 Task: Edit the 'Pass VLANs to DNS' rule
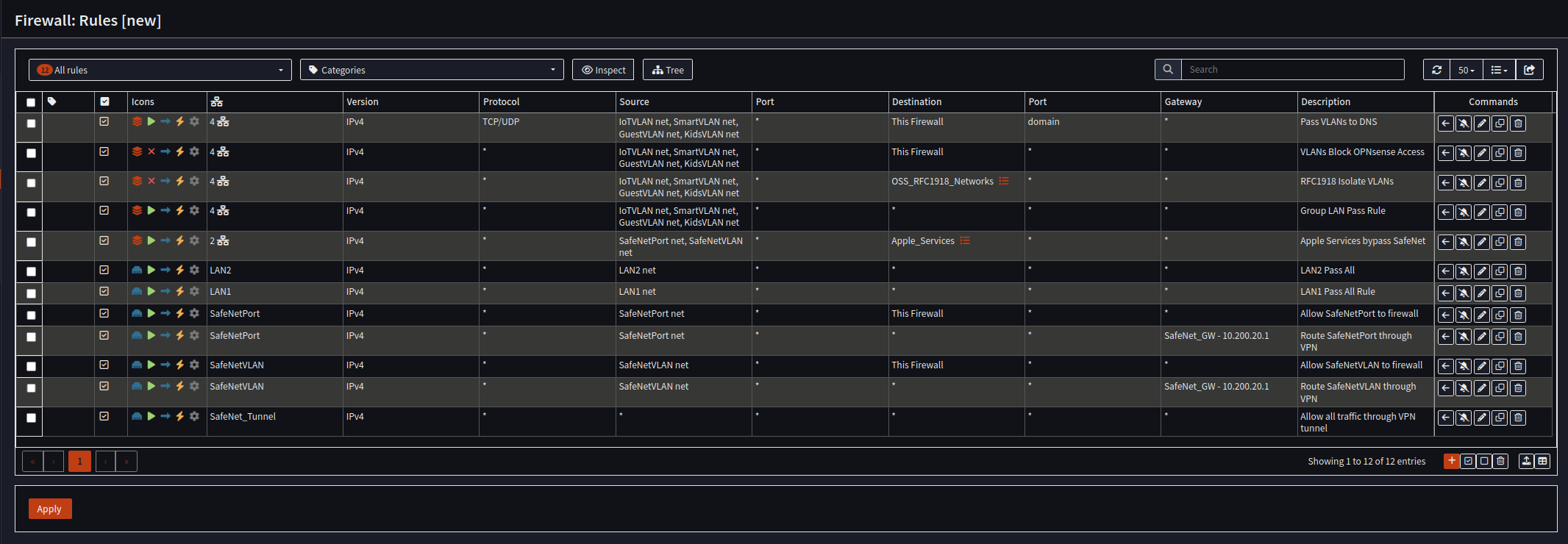pos(1482,124)
